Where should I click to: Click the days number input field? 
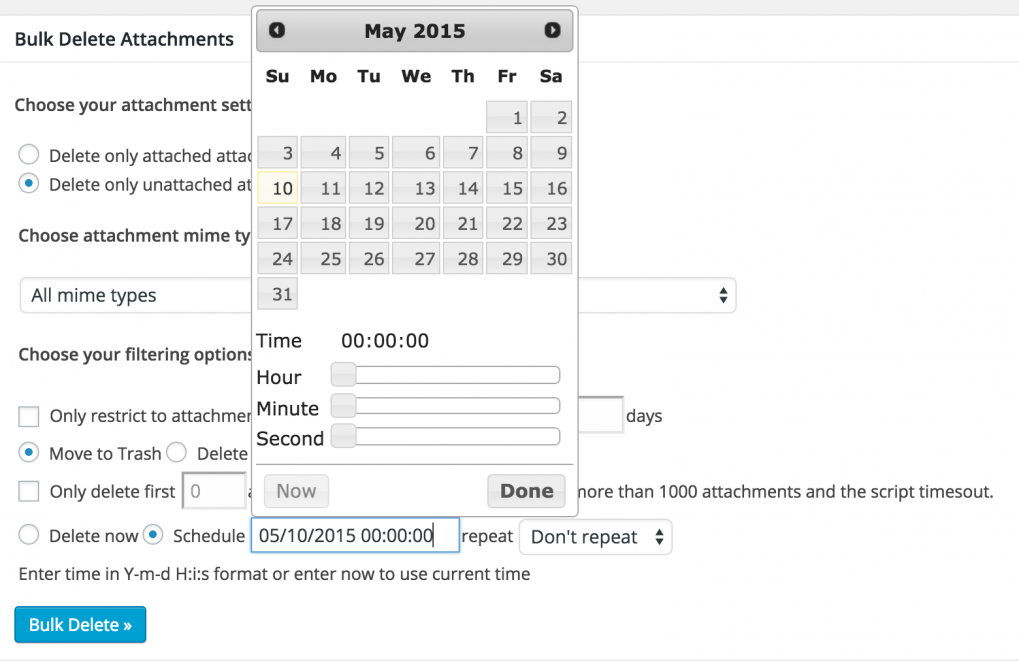(601, 415)
